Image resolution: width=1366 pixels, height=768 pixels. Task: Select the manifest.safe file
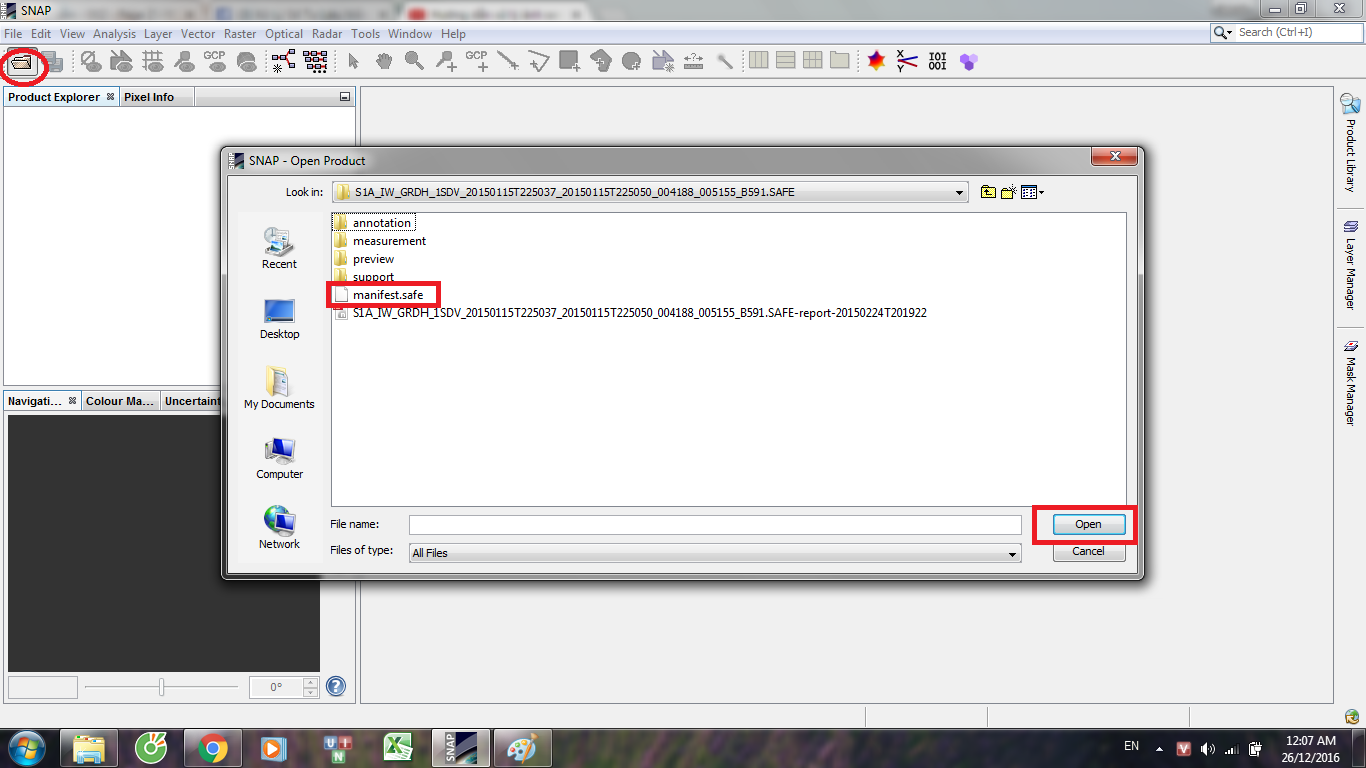379,295
